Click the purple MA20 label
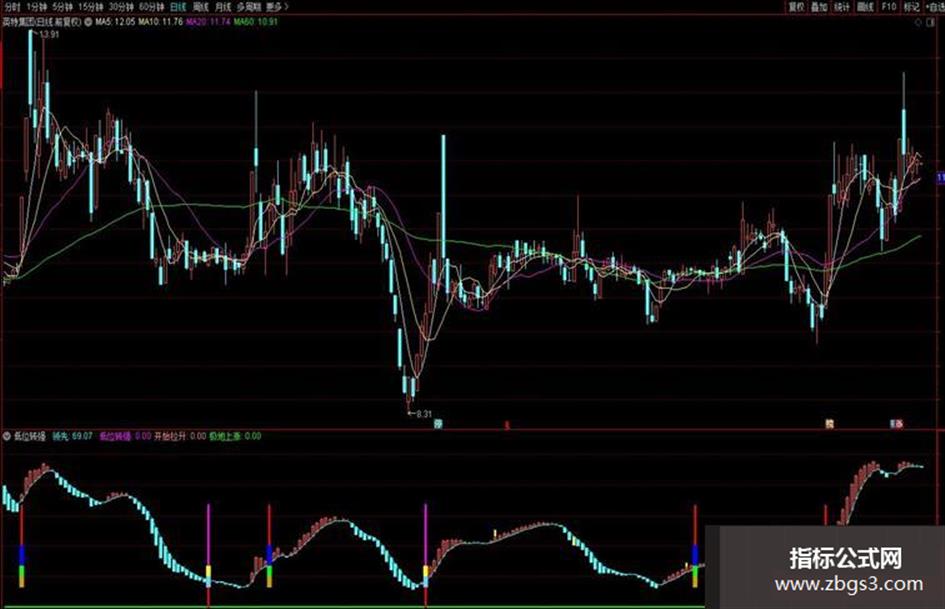The height and width of the screenshot is (609, 945). pos(208,22)
